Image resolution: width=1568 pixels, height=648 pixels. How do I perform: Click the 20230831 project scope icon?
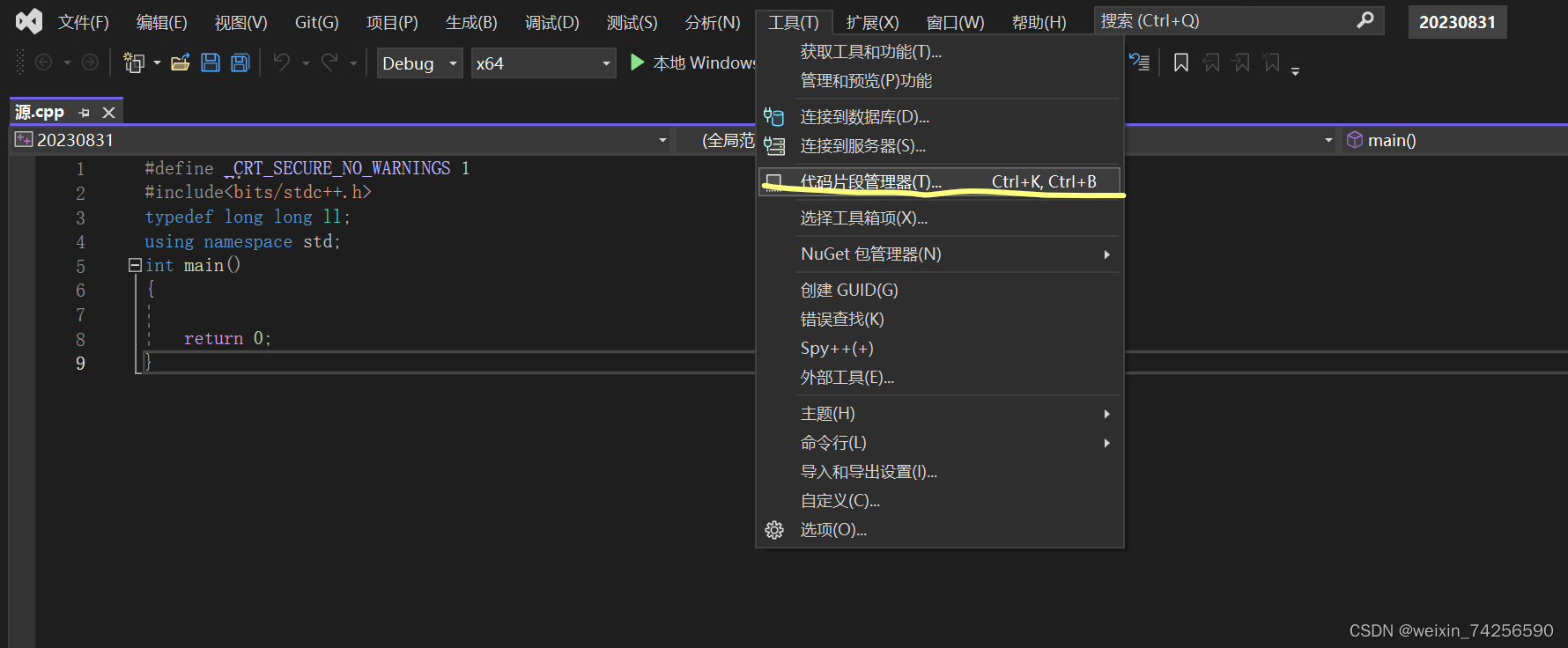(24, 140)
